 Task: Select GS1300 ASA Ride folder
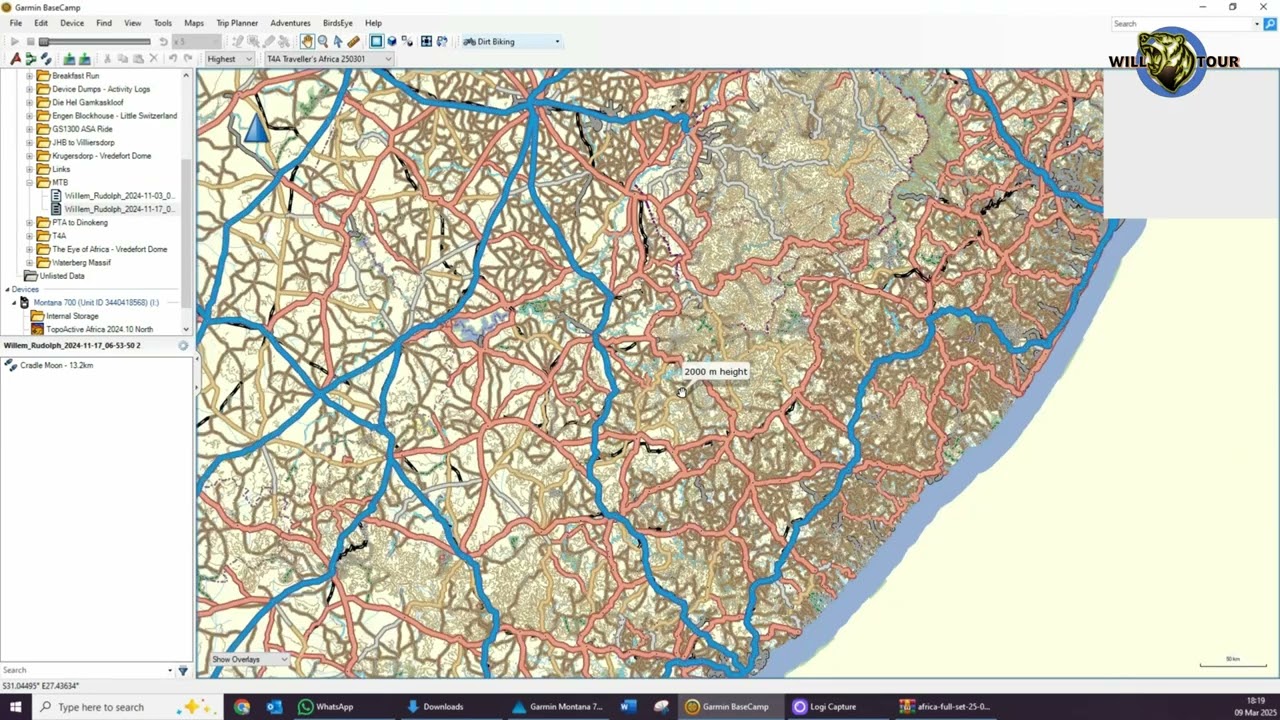[x=82, y=129]
